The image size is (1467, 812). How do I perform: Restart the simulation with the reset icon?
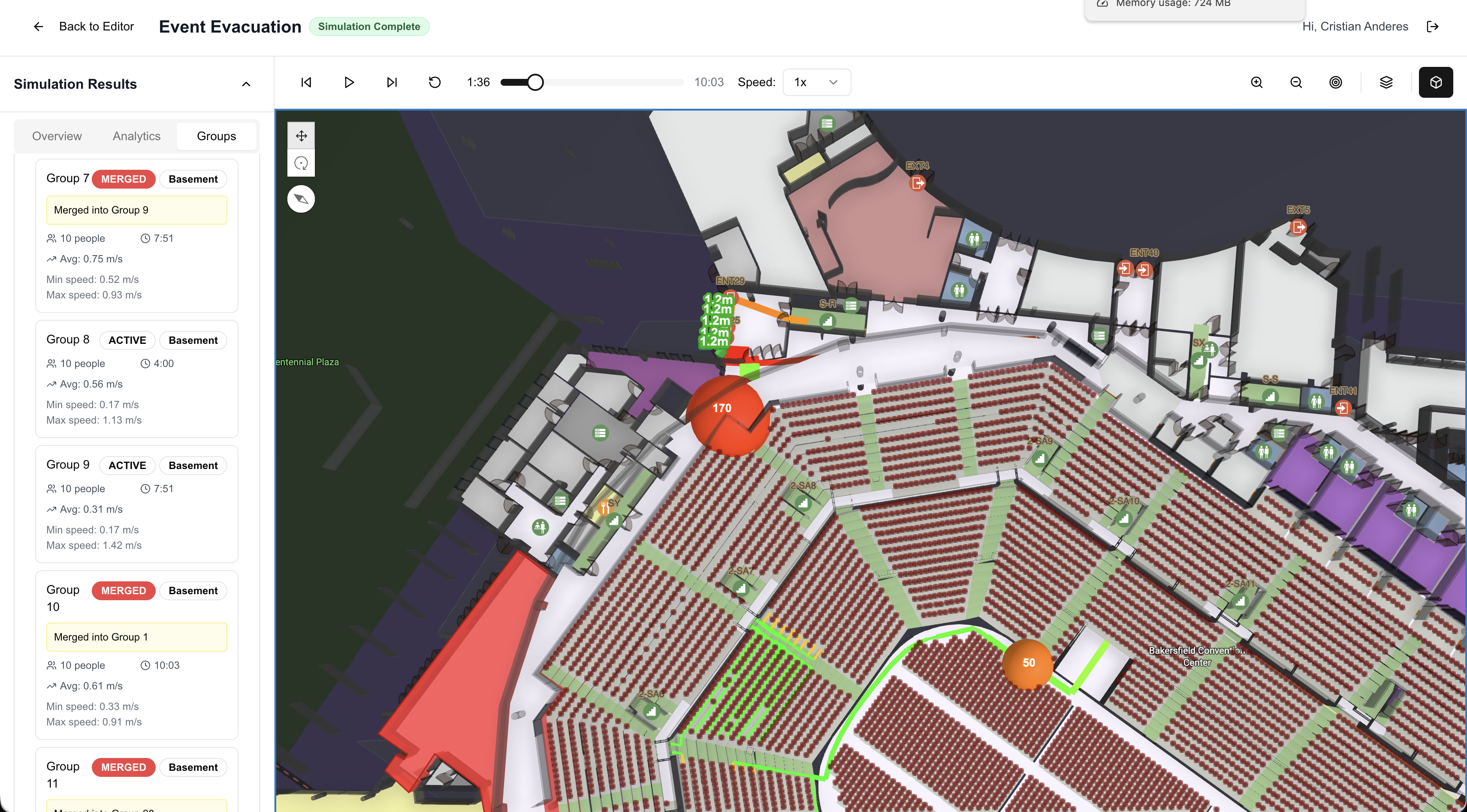[435, 82]
